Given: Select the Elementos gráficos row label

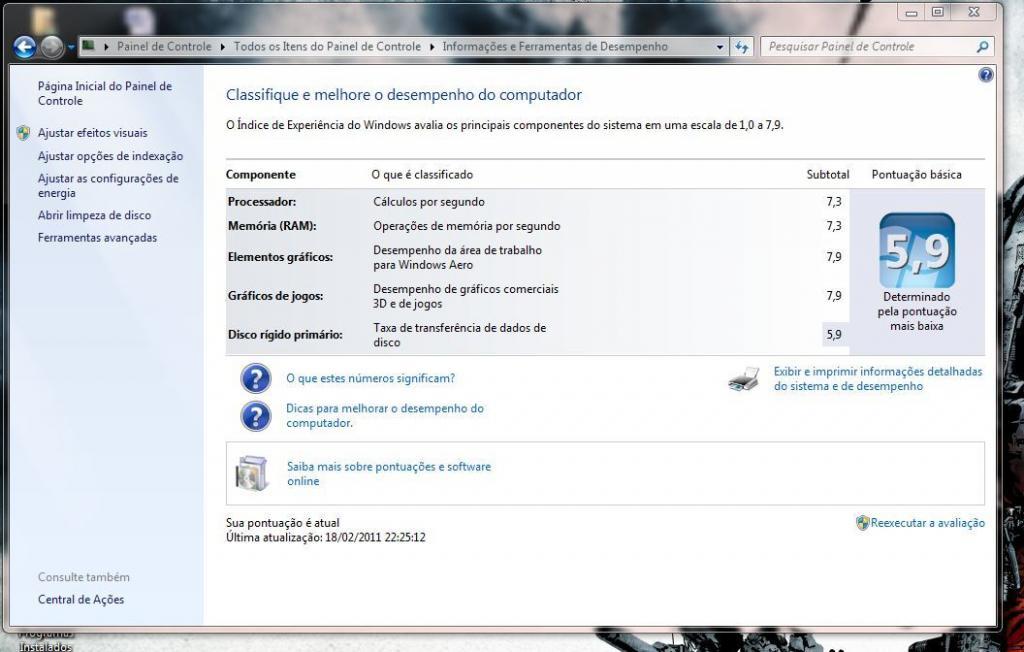Looking at the screenshot, I should (x=280, y=257).
